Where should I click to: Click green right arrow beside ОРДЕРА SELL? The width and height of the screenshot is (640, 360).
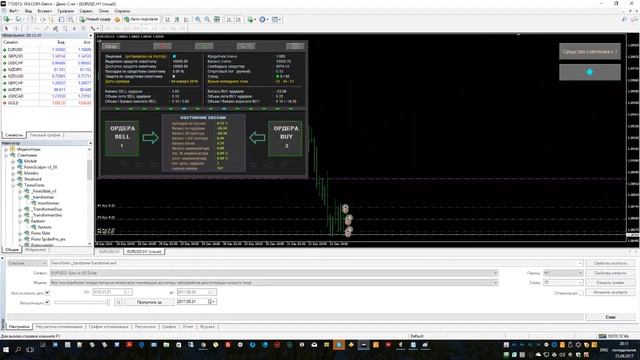pos(150,138)
